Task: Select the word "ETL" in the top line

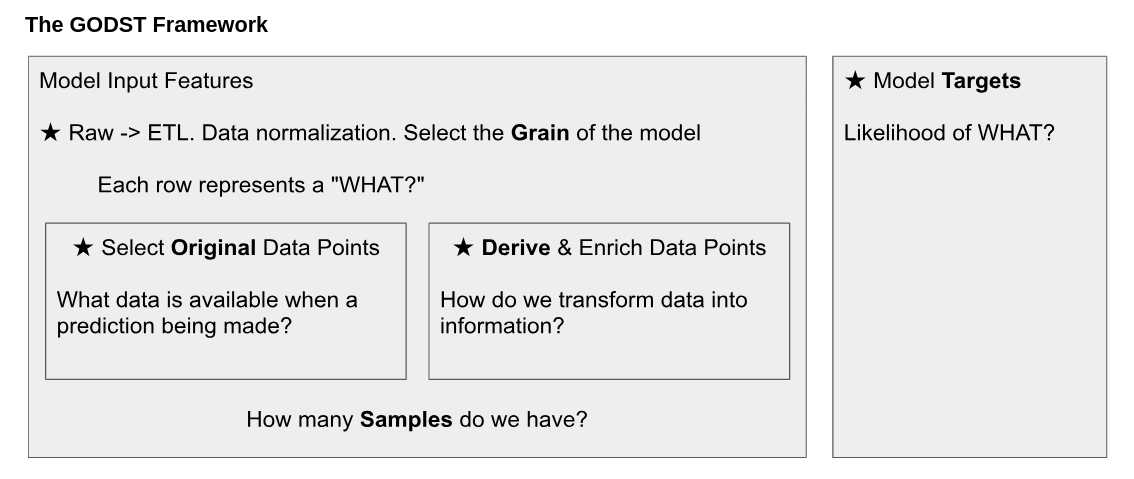Action: [x=168, y=133]
